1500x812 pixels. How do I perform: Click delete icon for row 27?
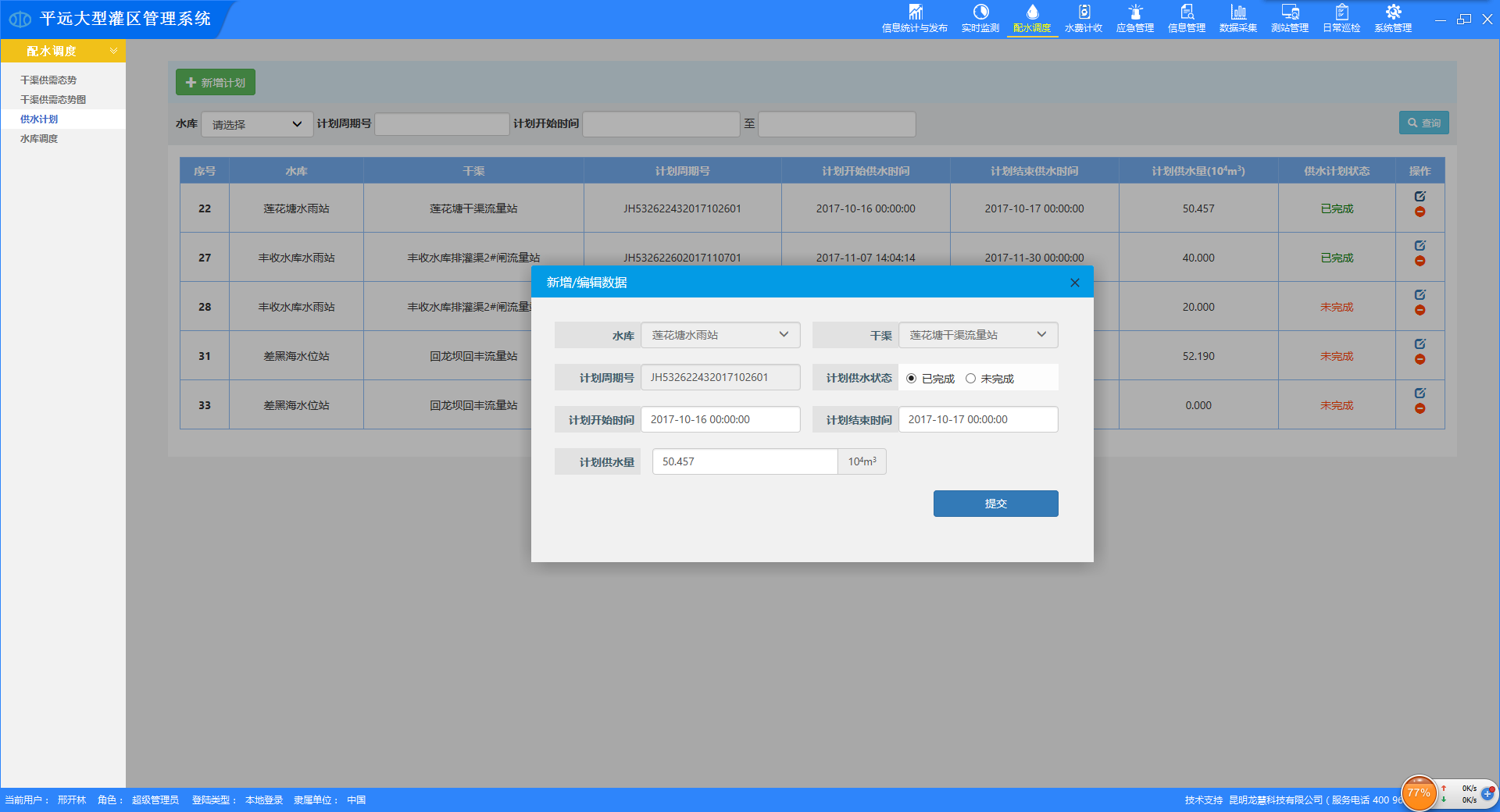coord(1420,262)
